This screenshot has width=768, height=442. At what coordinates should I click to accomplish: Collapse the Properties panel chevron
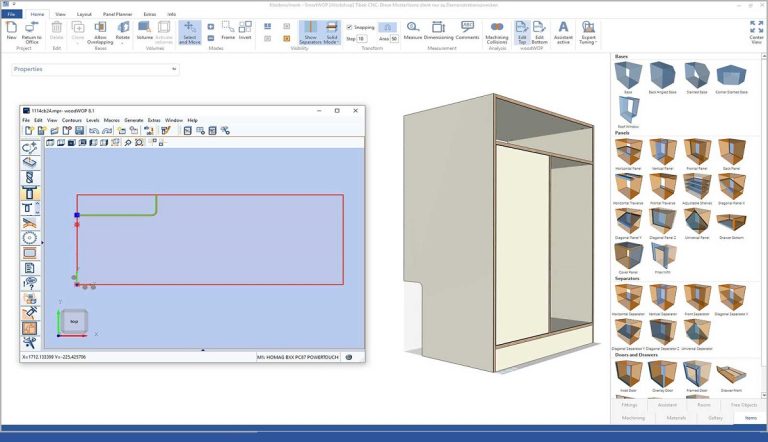174,69
